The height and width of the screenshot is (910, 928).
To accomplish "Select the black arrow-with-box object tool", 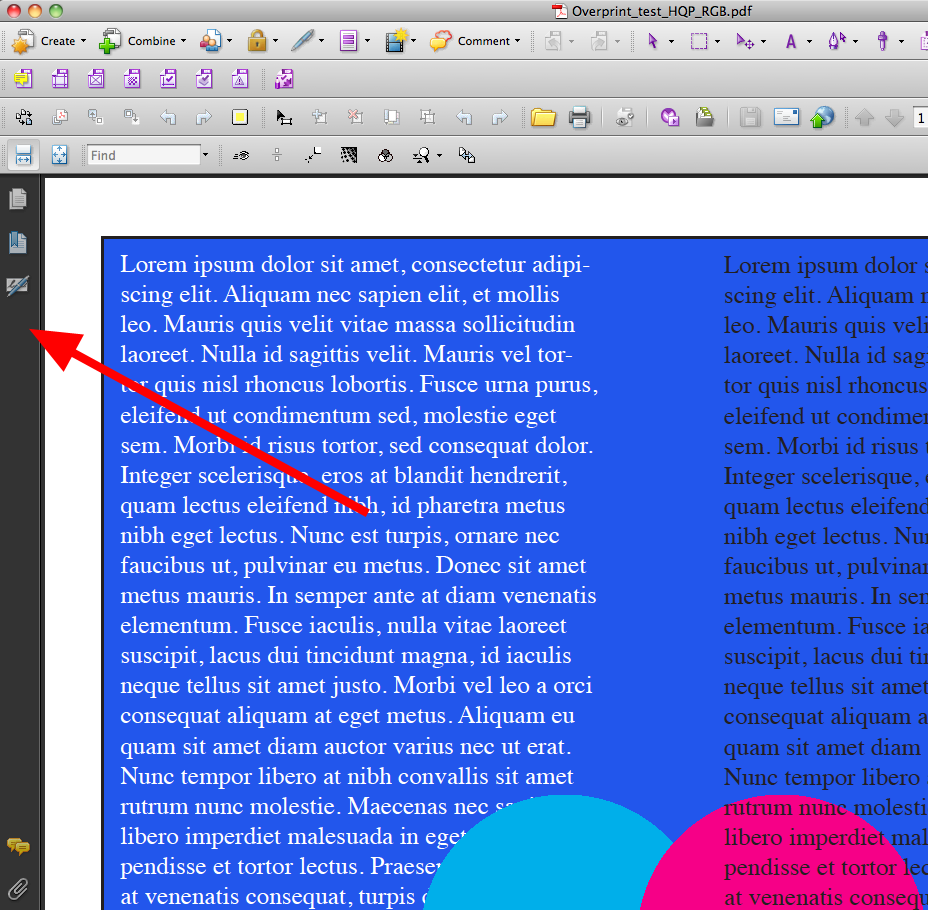I will [x=284, y=117].
